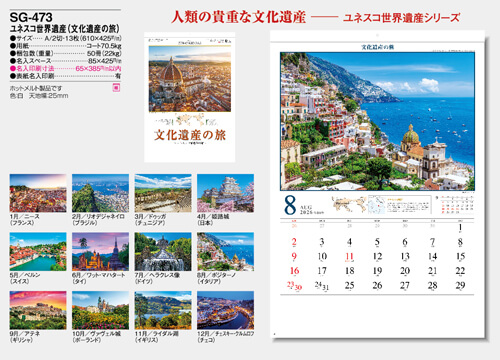The width and height of the screenshot is (500, 360).
Task: Click the small pink square icon
Action: 116,88
